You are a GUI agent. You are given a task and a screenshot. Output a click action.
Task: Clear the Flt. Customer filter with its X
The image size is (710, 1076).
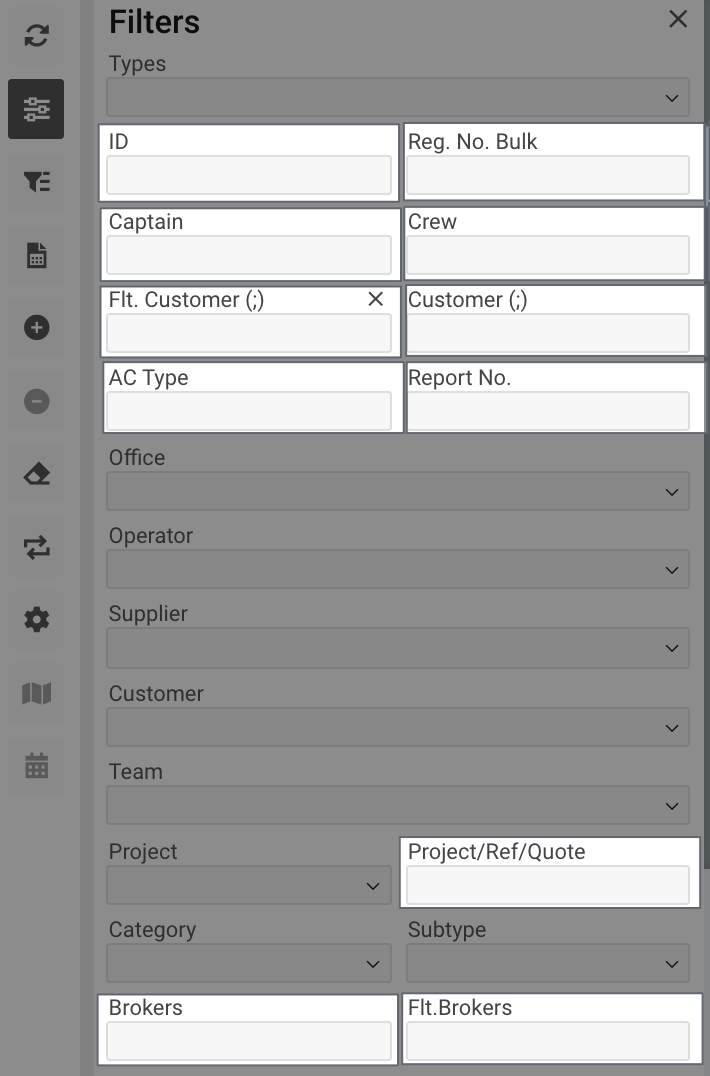[x=375, y=299]
